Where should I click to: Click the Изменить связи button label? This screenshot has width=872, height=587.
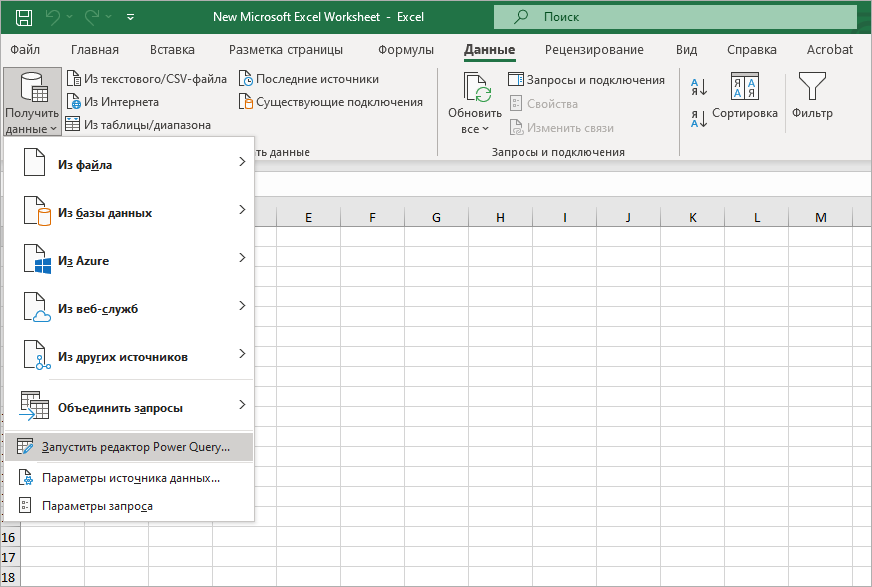(x=571, y=128)
